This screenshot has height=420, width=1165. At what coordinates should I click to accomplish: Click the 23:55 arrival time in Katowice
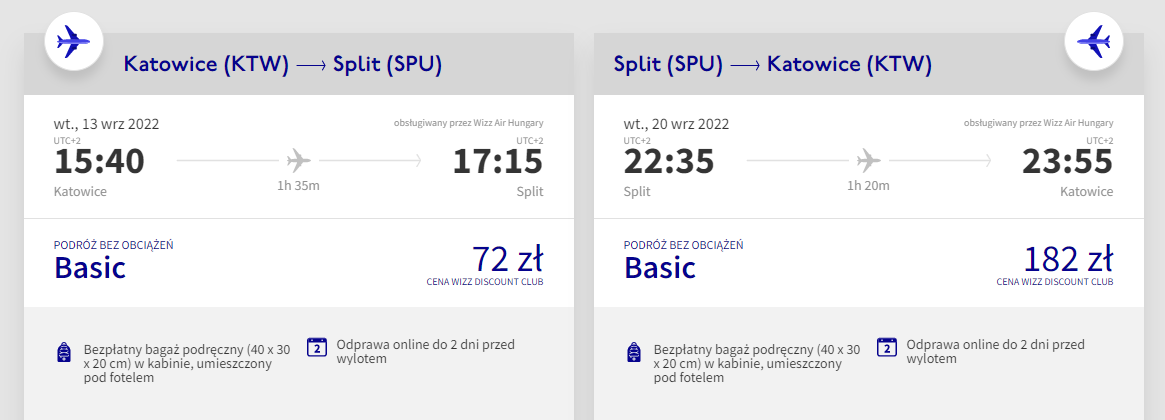[x=1068, y=162]
